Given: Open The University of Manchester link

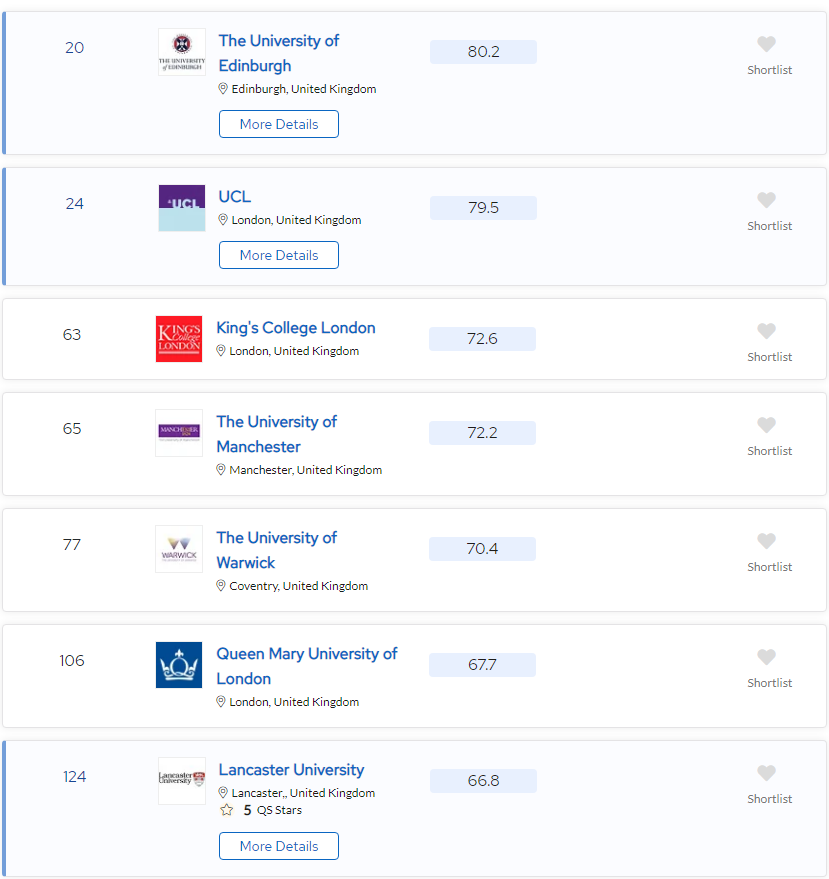Looking at the screenshot, I should tap(277, 434).
